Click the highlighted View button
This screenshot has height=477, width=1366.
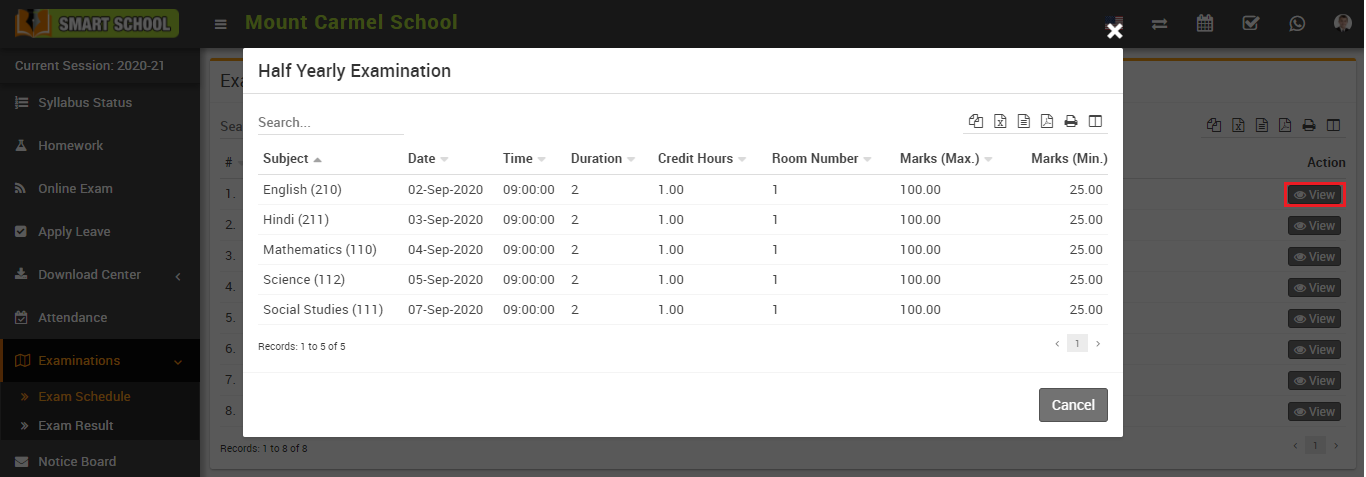coord(1314,195)
